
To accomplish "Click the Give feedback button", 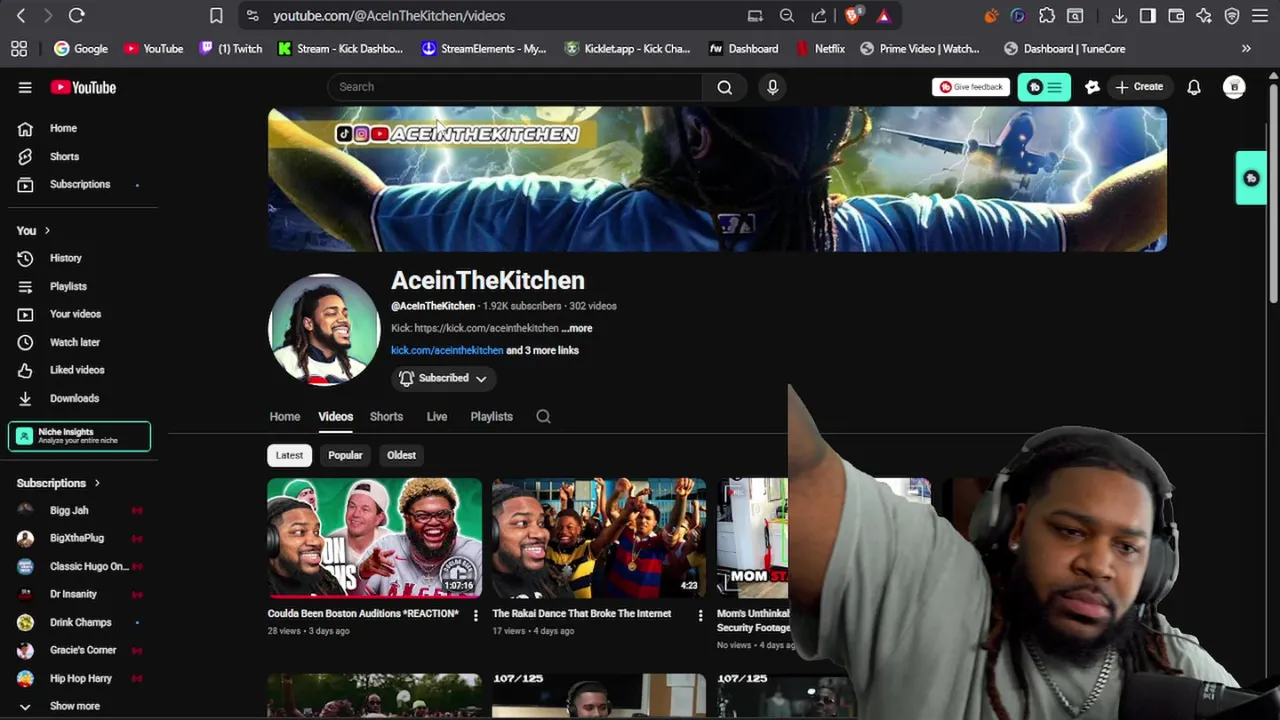I will point(970,87).
